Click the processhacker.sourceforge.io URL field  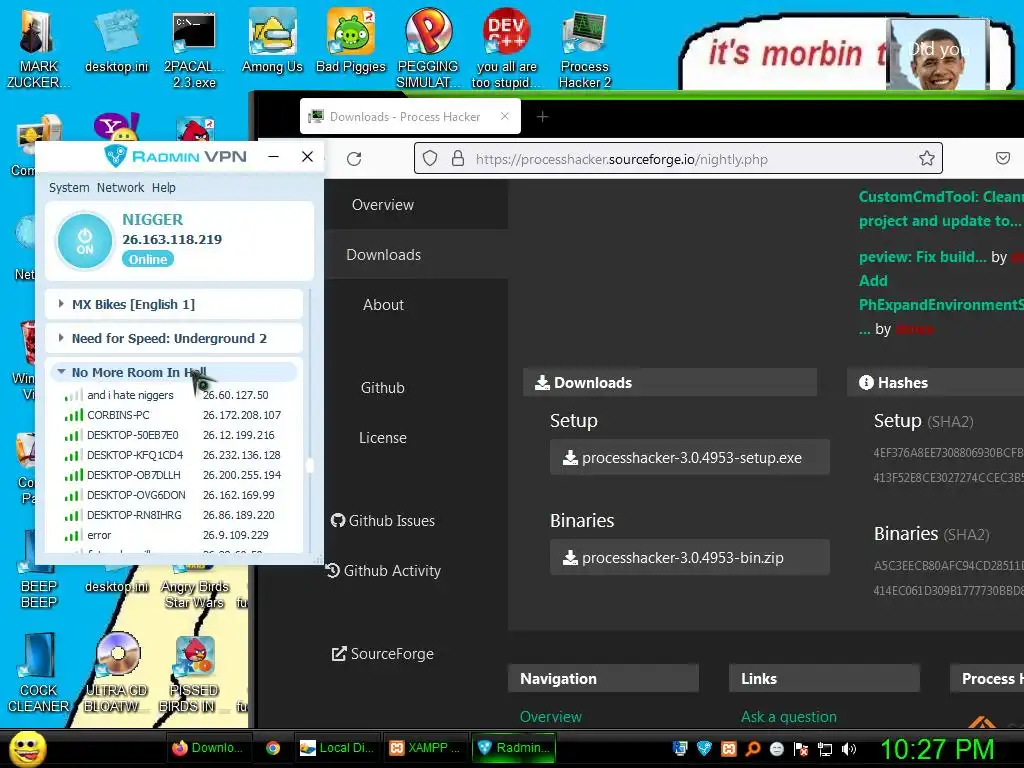(x=678, y=158)
